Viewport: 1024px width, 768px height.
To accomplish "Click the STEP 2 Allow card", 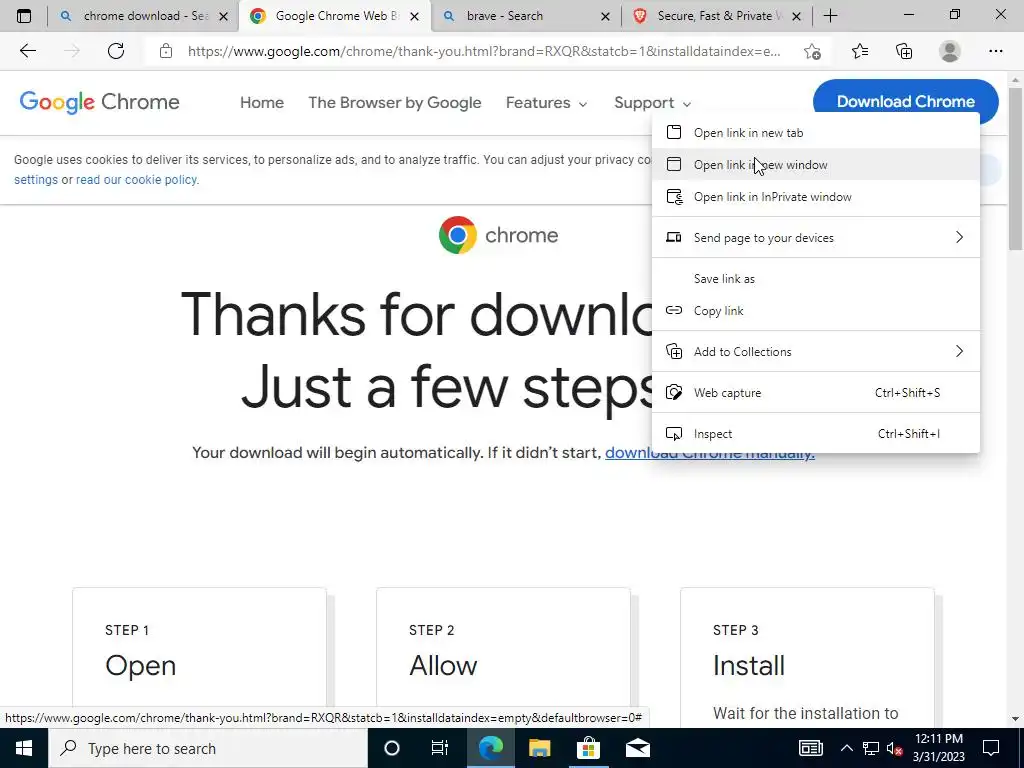I will tap(504, 656).
